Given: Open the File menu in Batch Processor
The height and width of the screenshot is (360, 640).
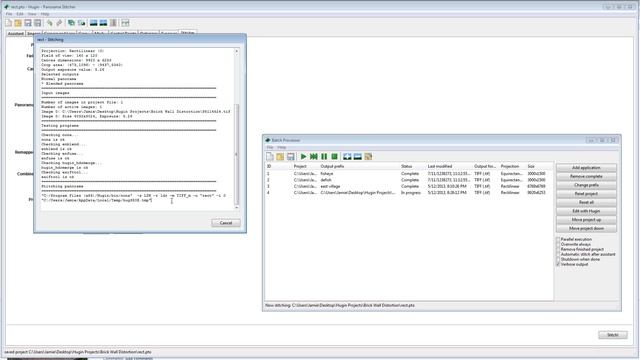Looking at the screenshot, I should coord(270,147).
